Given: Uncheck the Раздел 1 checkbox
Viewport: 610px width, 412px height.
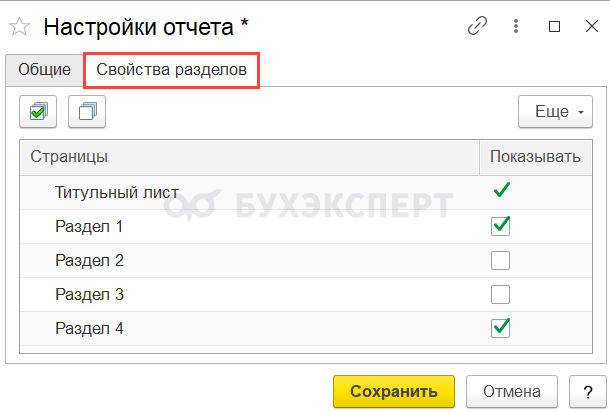Looking at the screenshot, I should tap(500, 226).
